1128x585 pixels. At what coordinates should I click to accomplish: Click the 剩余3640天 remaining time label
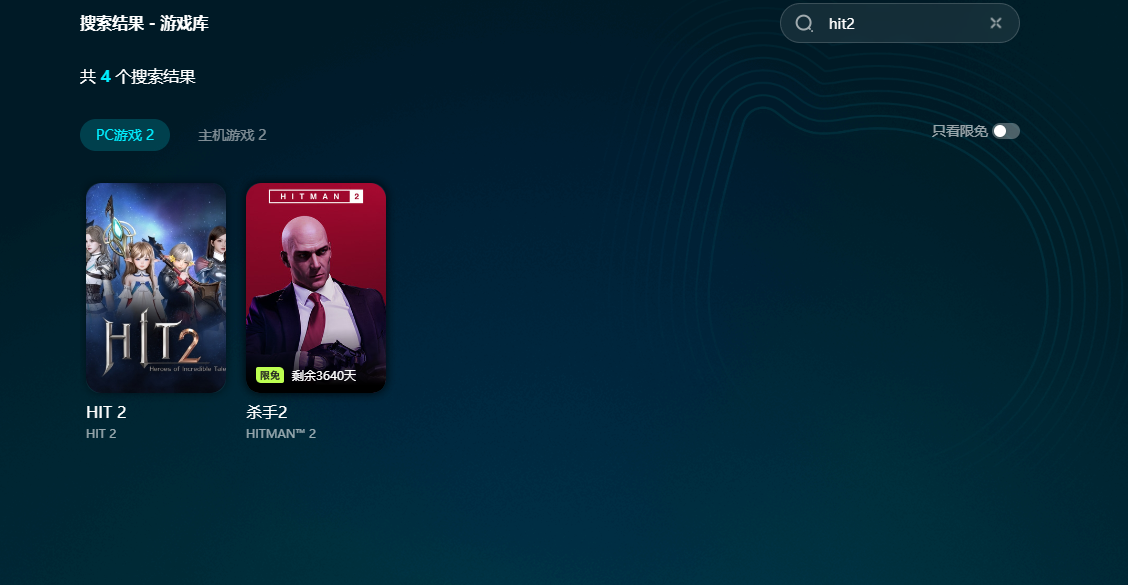pos(324,375)
